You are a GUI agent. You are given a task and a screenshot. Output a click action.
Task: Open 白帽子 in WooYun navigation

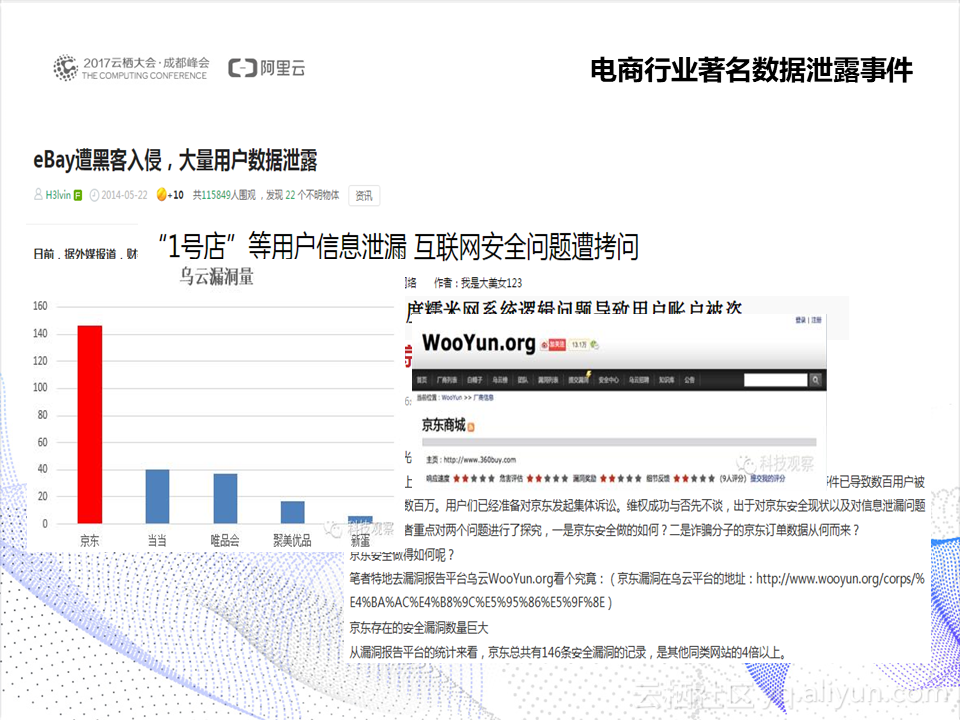pos(474,380)
